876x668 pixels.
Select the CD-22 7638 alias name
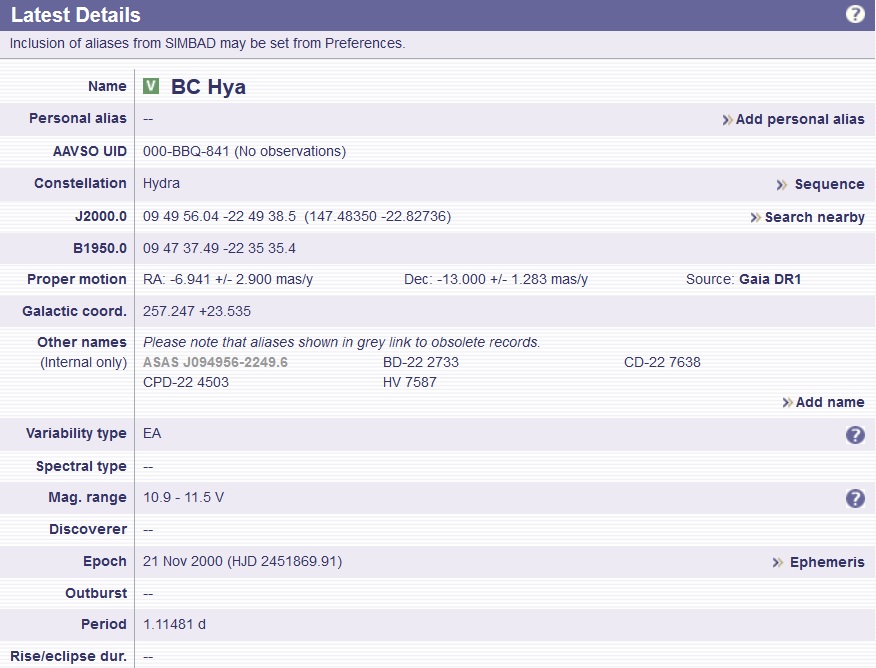662,362
